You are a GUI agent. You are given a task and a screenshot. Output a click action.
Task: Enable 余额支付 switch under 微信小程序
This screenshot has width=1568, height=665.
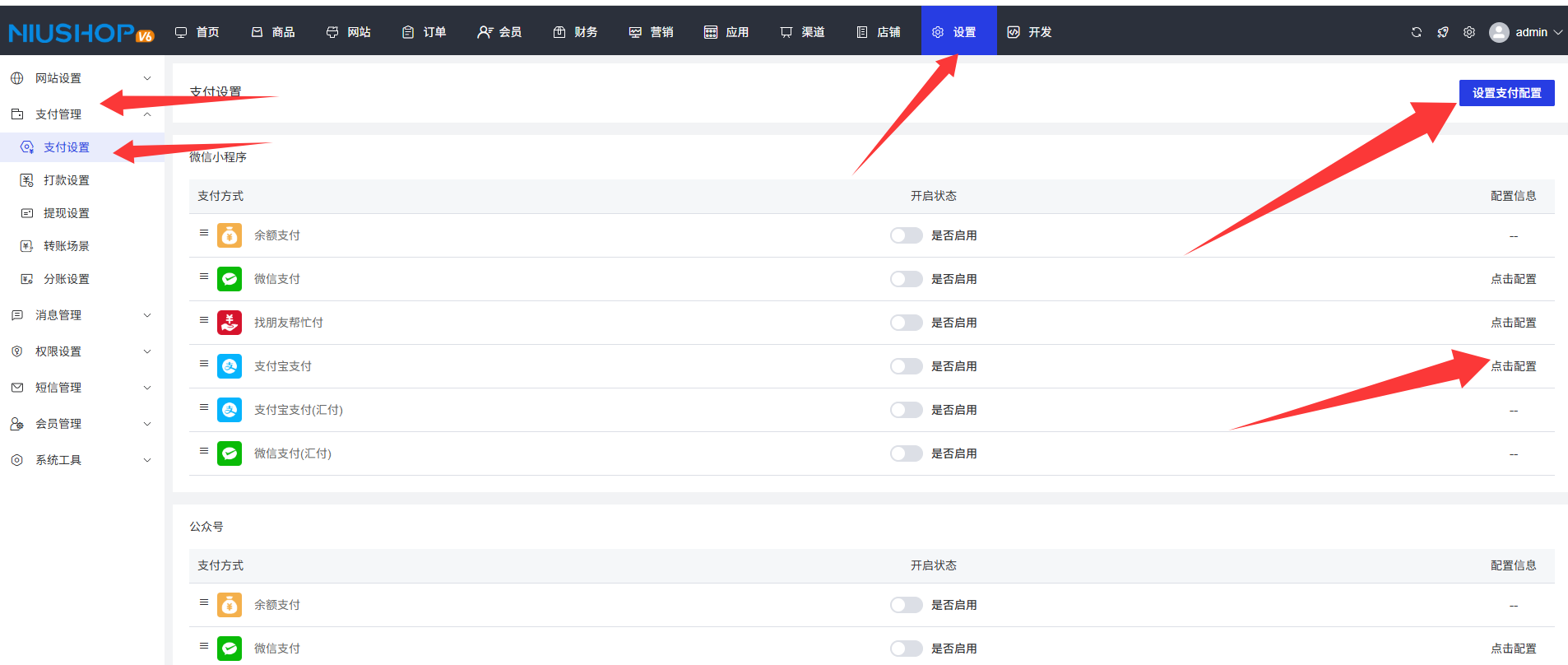(906, 235)
